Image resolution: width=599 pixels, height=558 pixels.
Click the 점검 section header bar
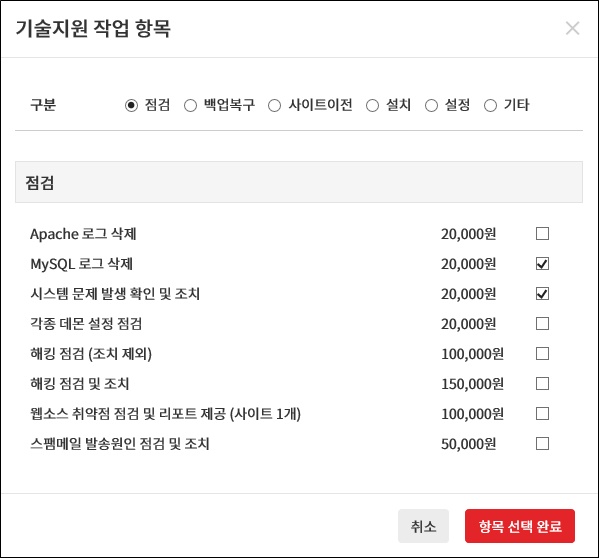[299, 182]
